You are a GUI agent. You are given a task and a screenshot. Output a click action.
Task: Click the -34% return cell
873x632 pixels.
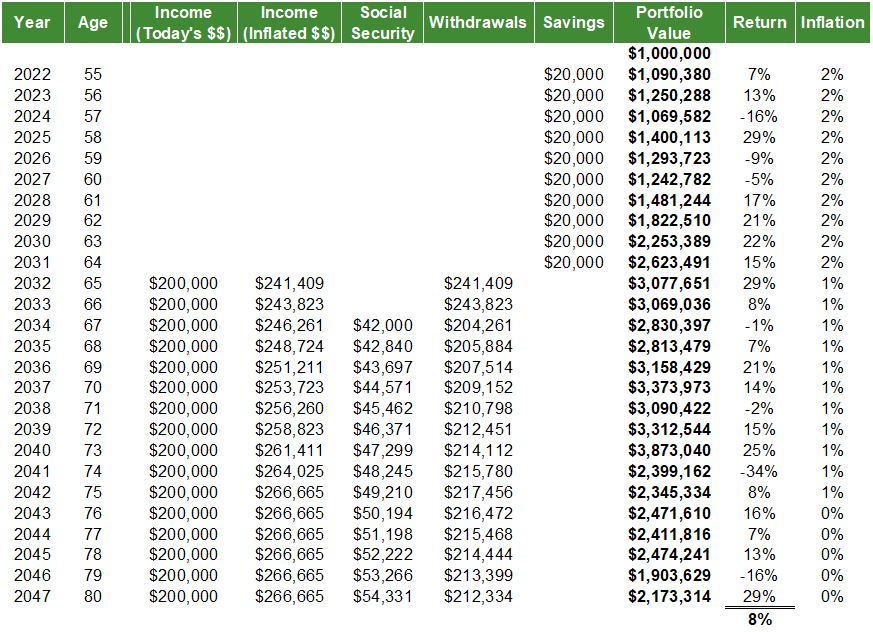(x=759, y=472)
